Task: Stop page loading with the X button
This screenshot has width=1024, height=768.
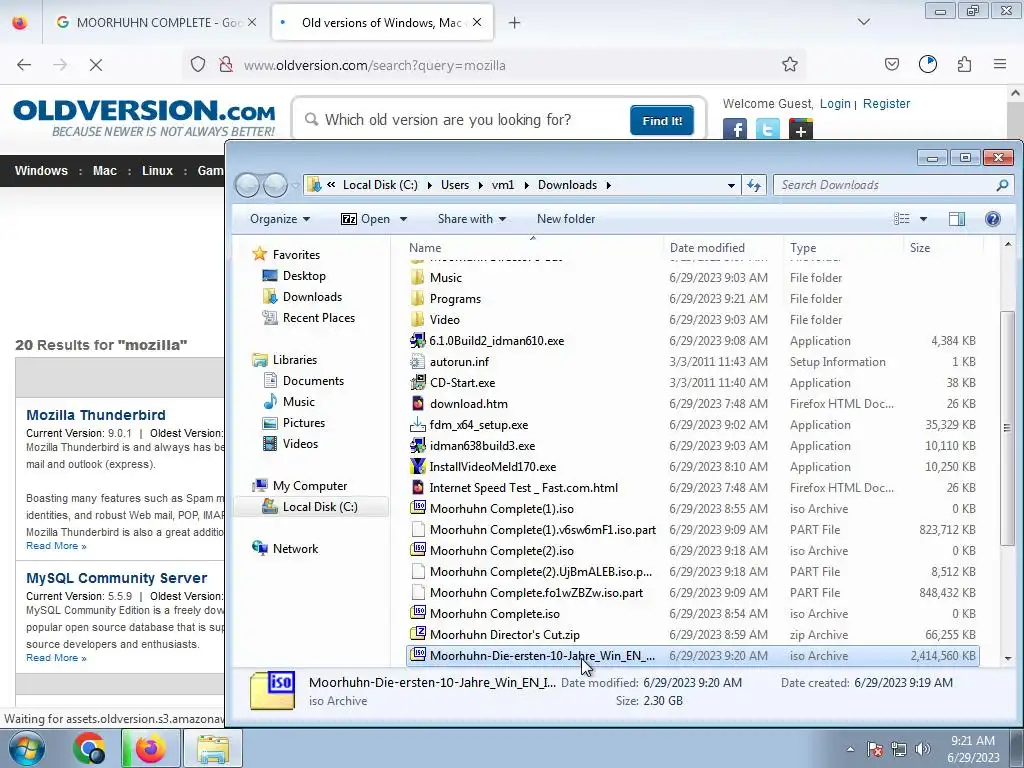Action: click(95, 65)
